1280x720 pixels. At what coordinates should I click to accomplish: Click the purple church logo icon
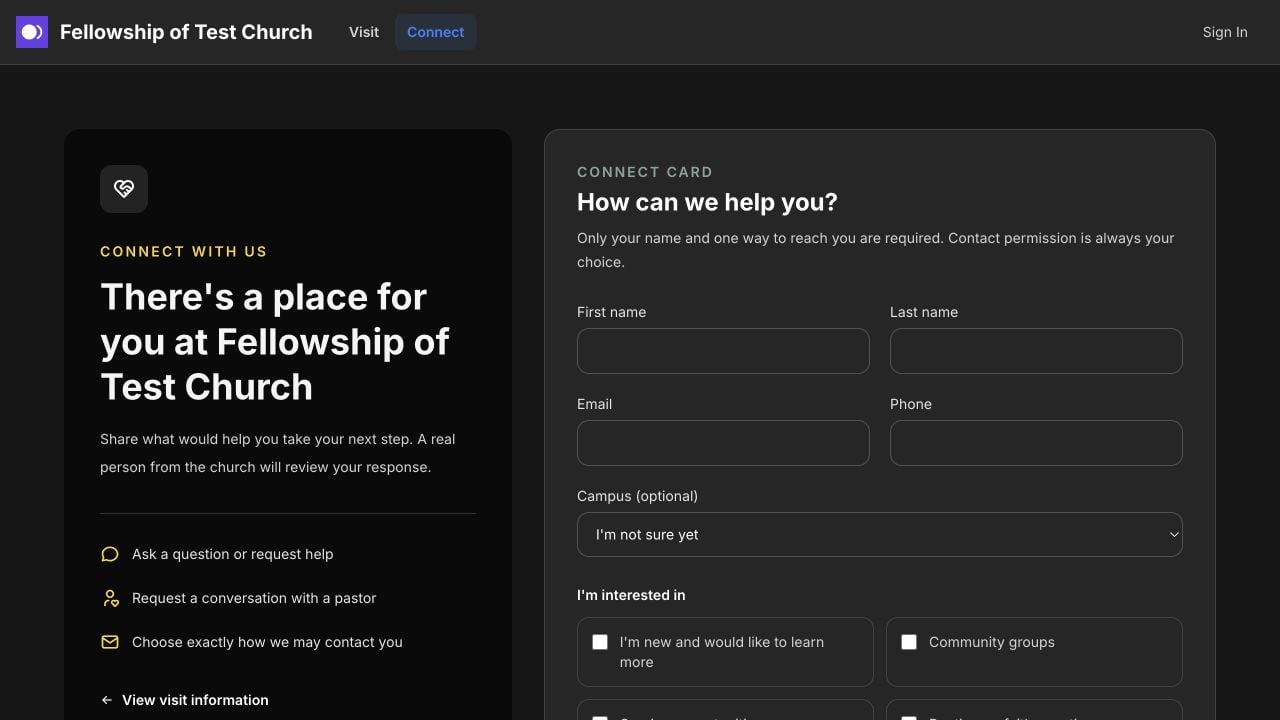(x=32, y=32)
